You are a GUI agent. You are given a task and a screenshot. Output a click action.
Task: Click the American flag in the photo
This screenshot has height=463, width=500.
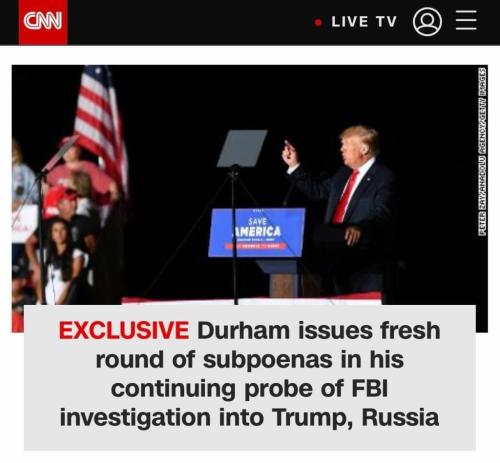(101, 130)
